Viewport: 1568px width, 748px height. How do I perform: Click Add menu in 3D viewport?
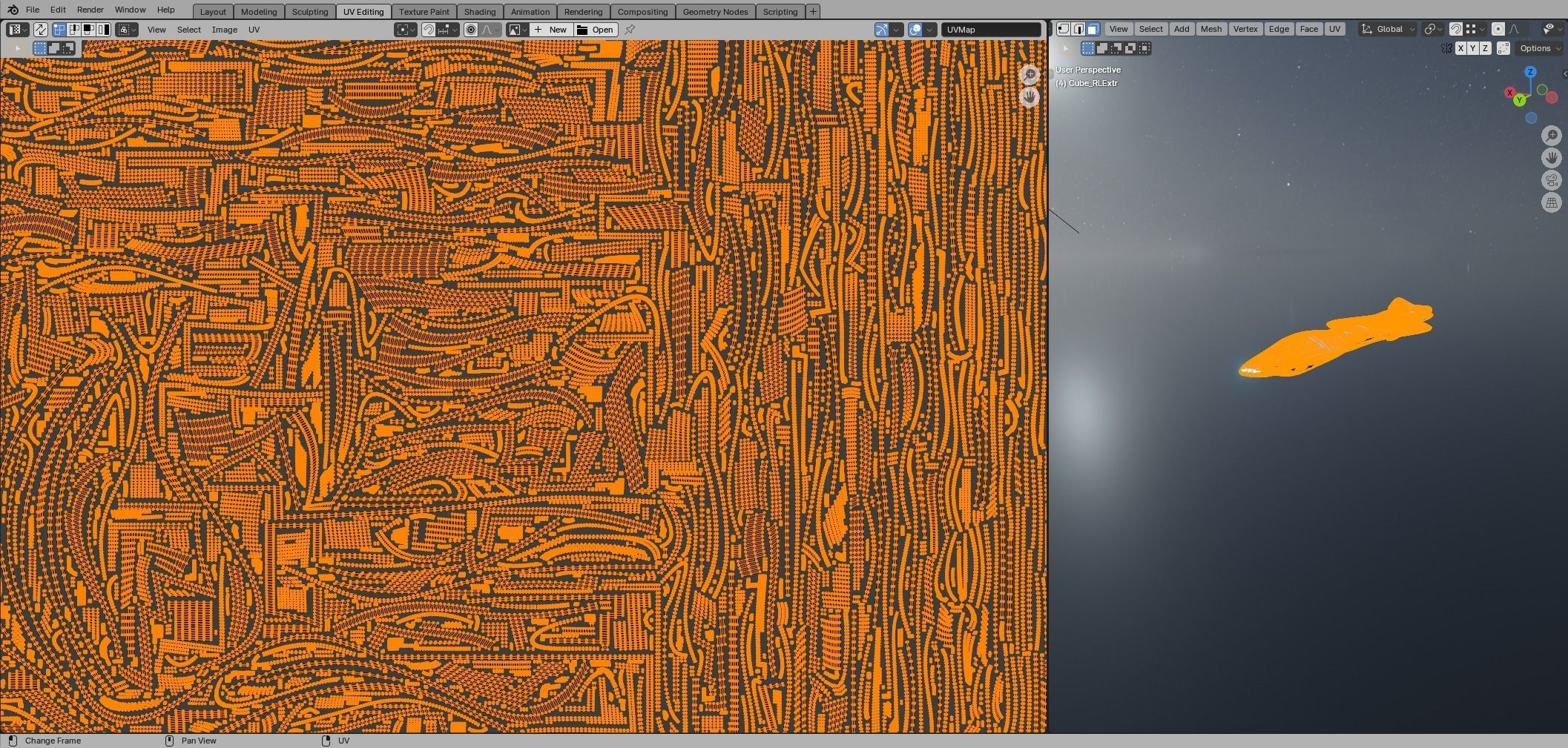[x=1182, y=29]
